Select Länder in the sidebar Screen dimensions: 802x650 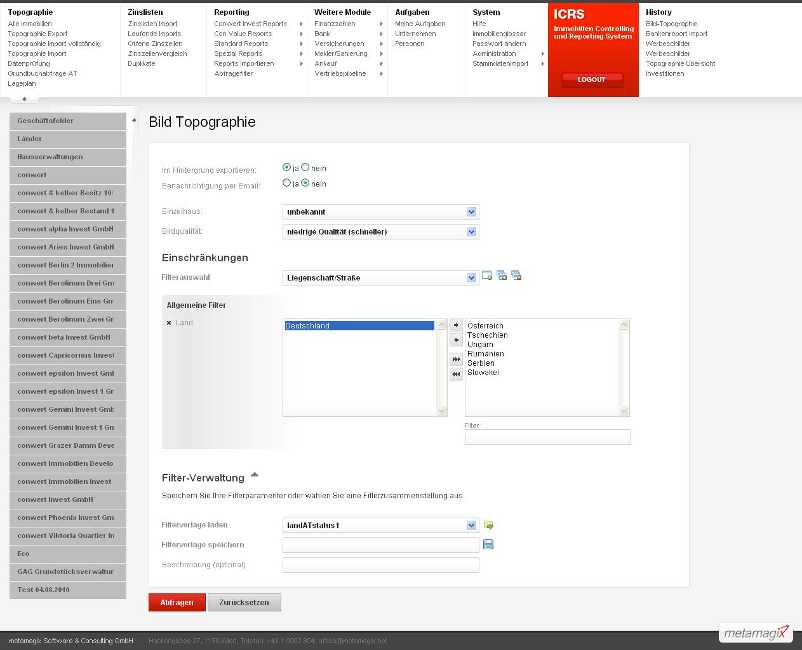pyautogui.click(x=68, y=139)
